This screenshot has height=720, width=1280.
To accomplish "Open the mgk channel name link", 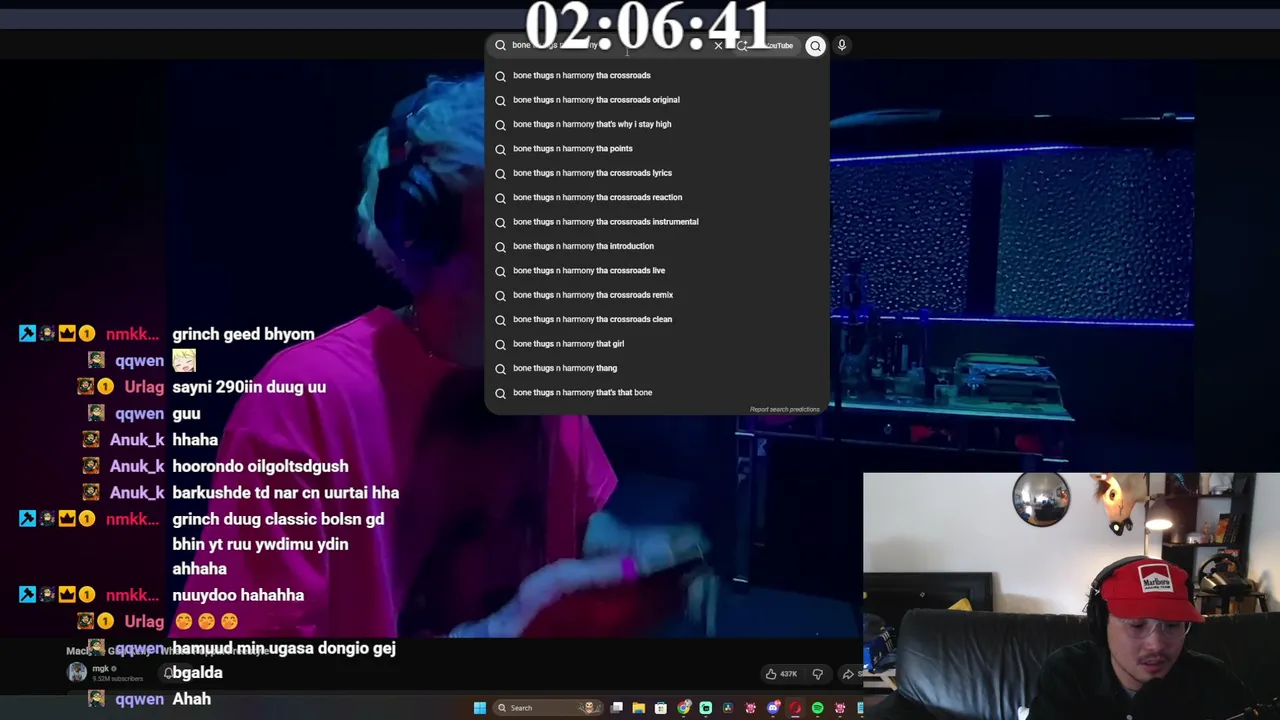I will point(100,668).
